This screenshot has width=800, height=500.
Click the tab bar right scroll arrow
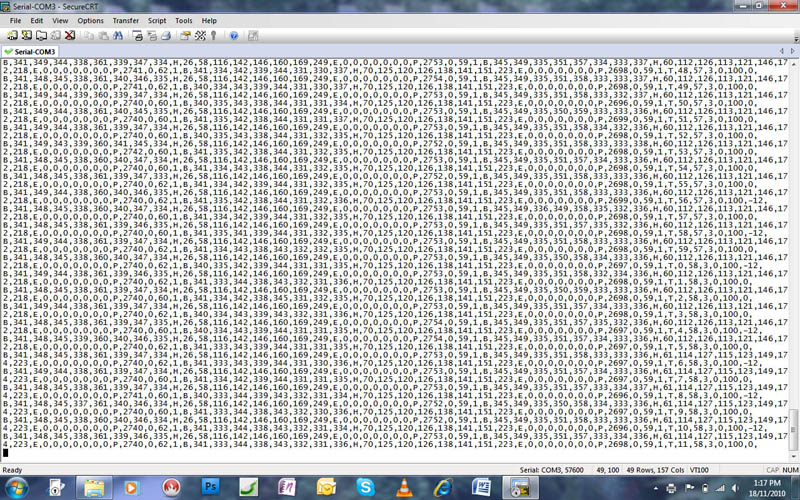(x=792, y=51)
